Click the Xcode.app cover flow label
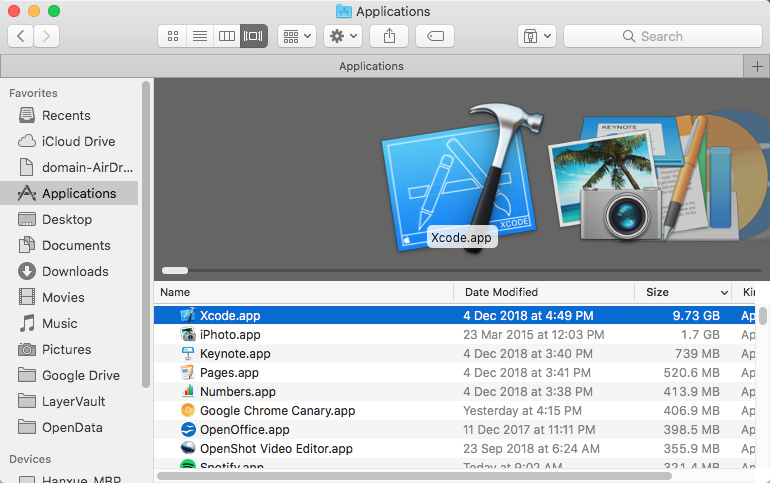The width and height of the screenshot is (770, 483). point(461,238)
